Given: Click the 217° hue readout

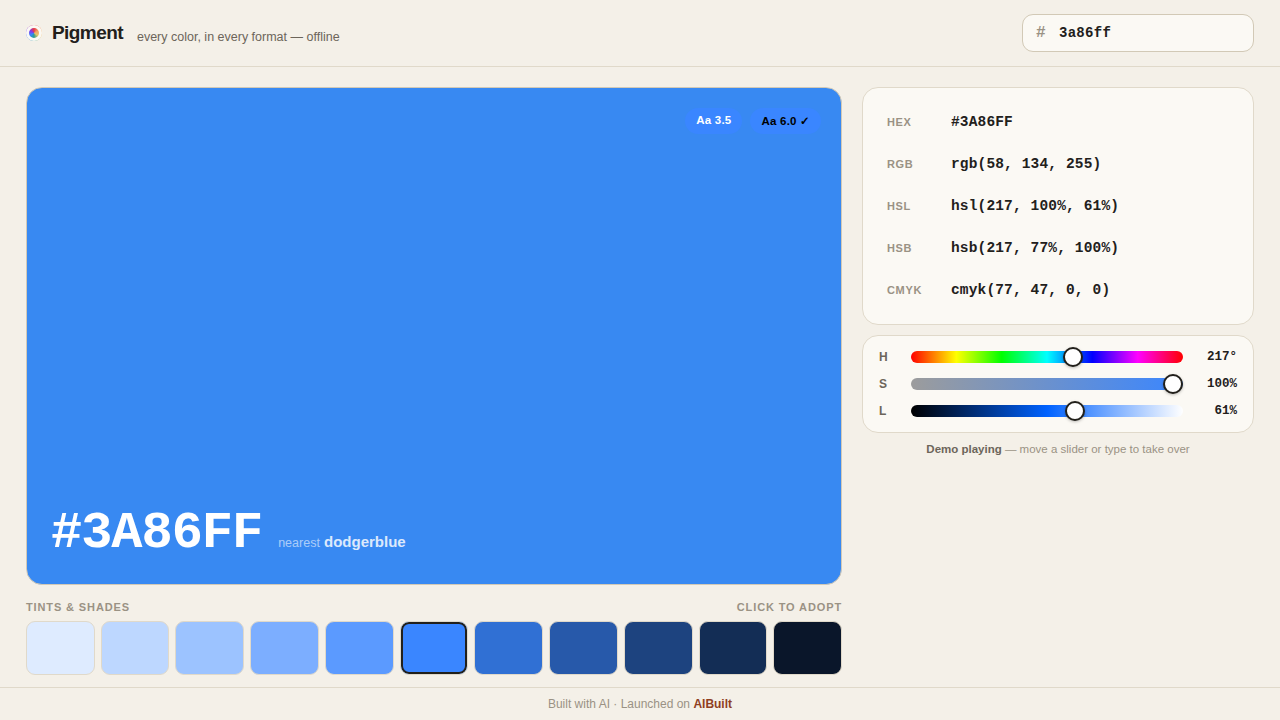Looking at the screenshot, I should (1221, 356).
